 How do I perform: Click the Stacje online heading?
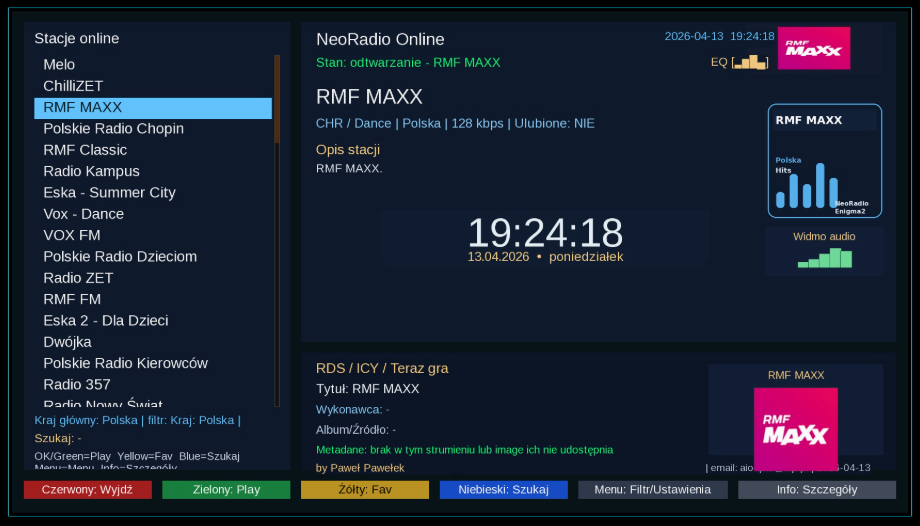(x=77, y=39)
